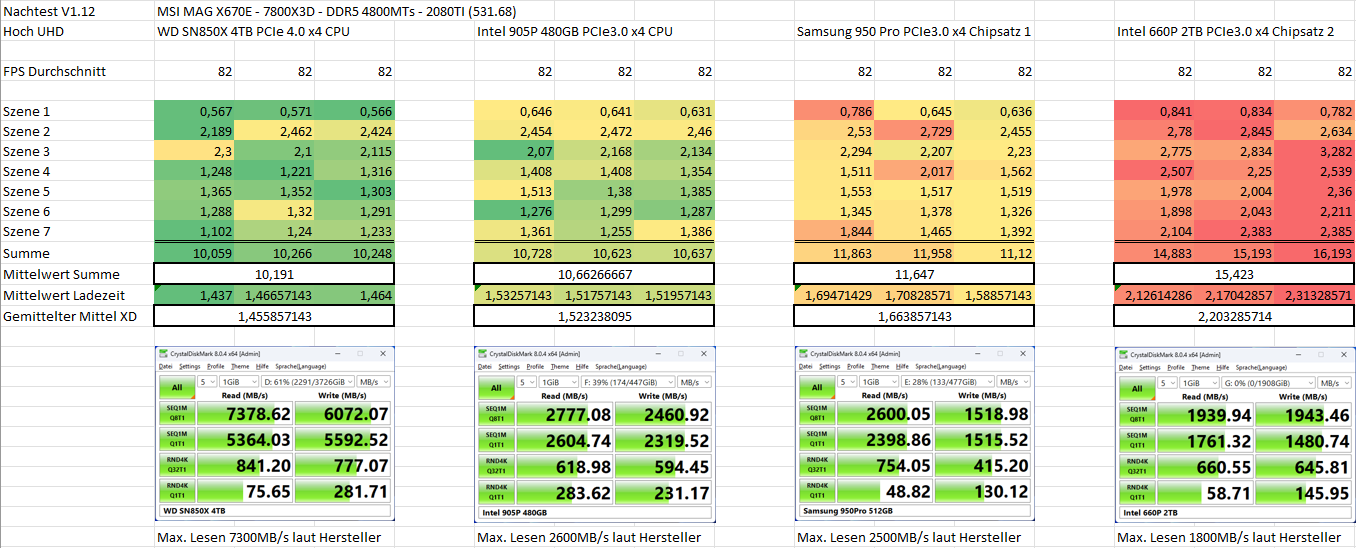Open Hilfe menu in the Samsung 950Pro window
Viewport: 1356px width, 548px height.
[x=902, y=367]
